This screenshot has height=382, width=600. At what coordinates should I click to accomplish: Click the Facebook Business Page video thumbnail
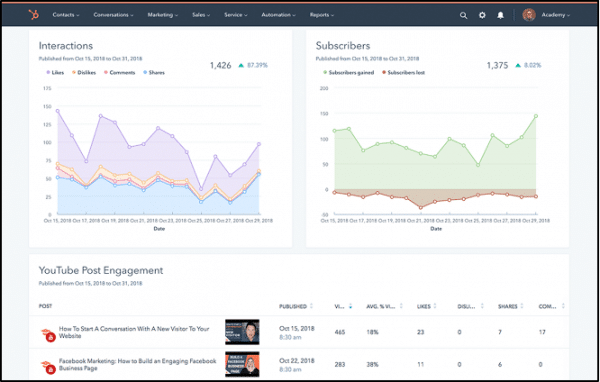pyautogui.click(x=242, y=364)
